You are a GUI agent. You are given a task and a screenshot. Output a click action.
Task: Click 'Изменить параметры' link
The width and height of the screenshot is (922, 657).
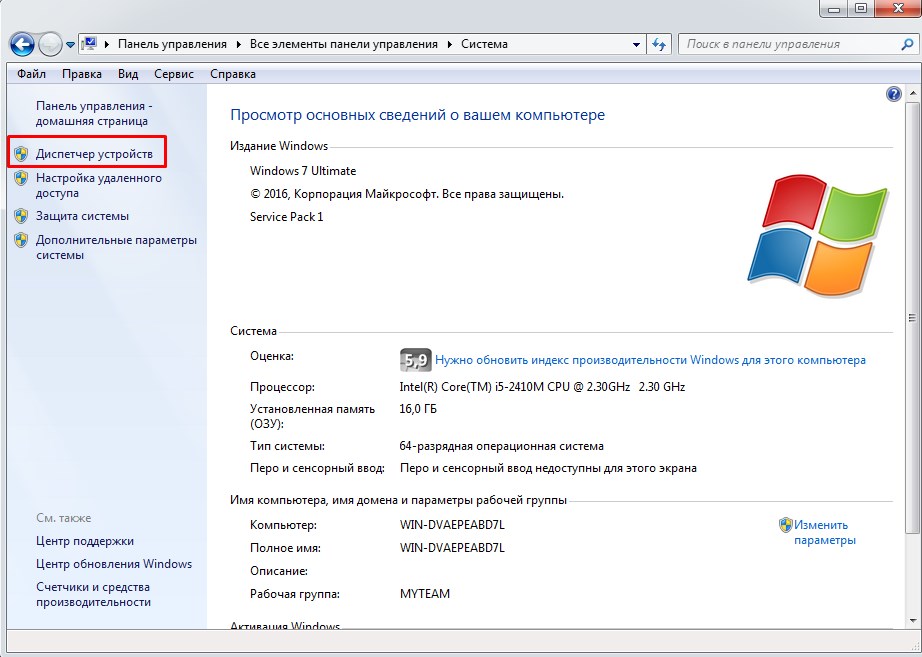824,532
